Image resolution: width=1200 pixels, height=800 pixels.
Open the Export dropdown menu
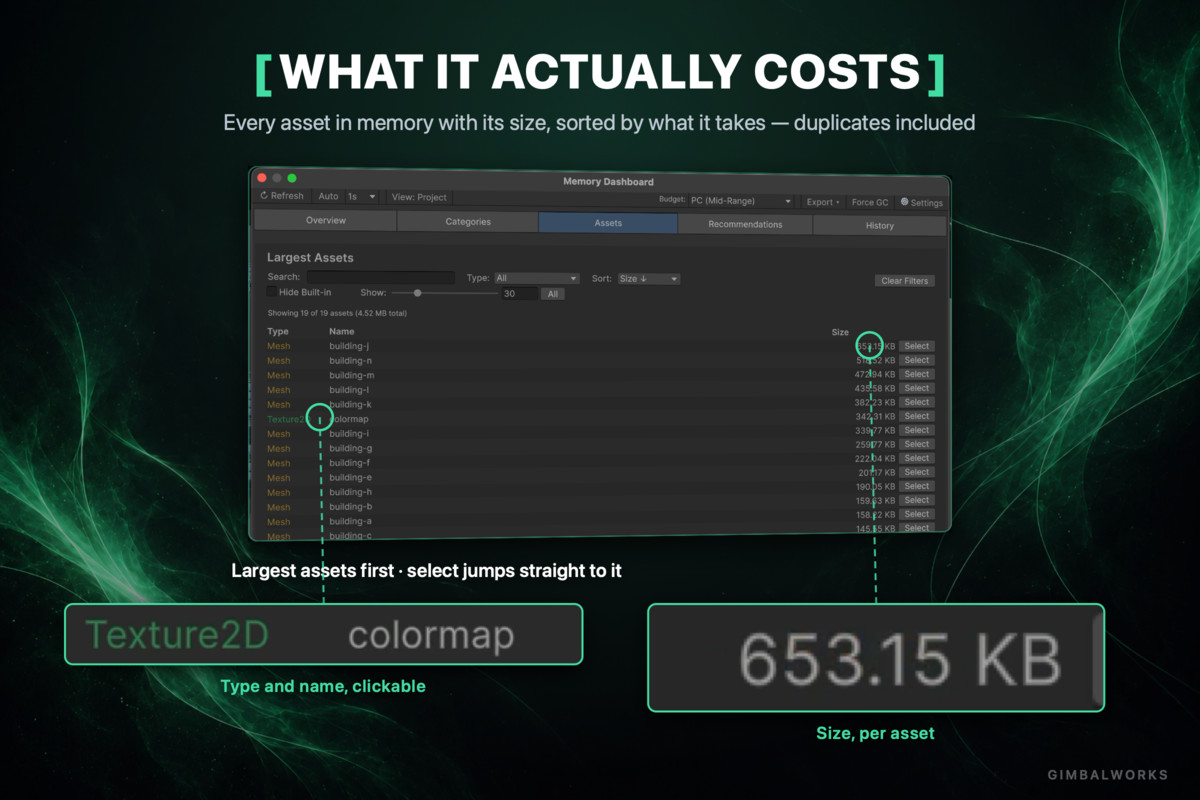823,202
